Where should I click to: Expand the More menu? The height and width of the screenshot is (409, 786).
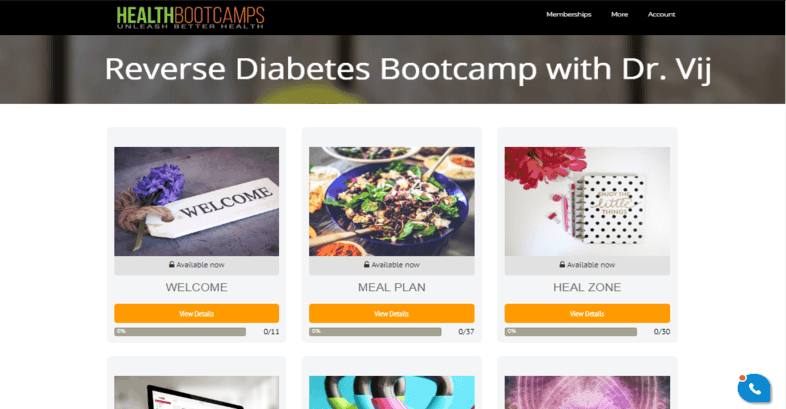(620, 15)
